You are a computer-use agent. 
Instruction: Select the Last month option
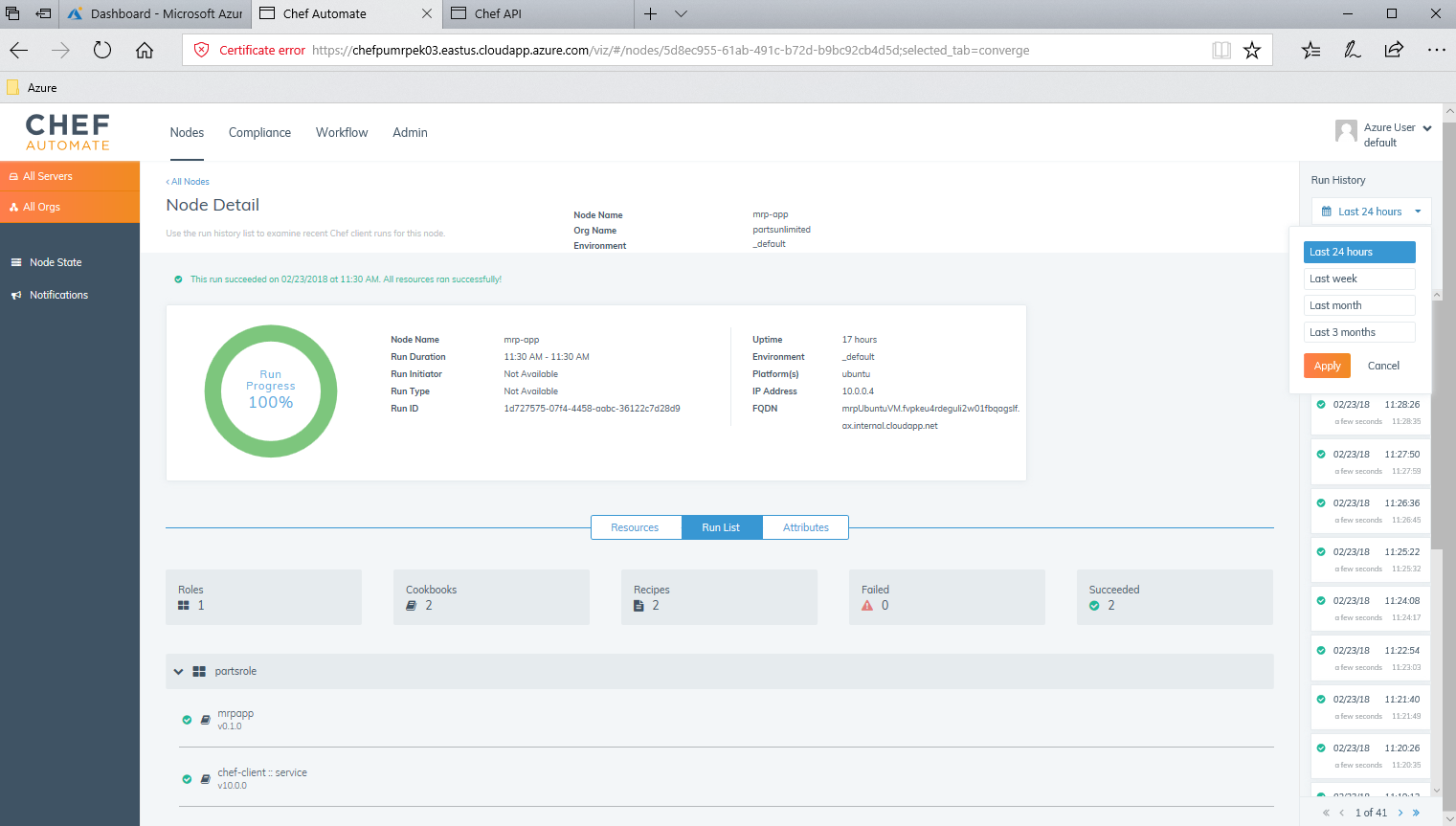coord(1358,304)
